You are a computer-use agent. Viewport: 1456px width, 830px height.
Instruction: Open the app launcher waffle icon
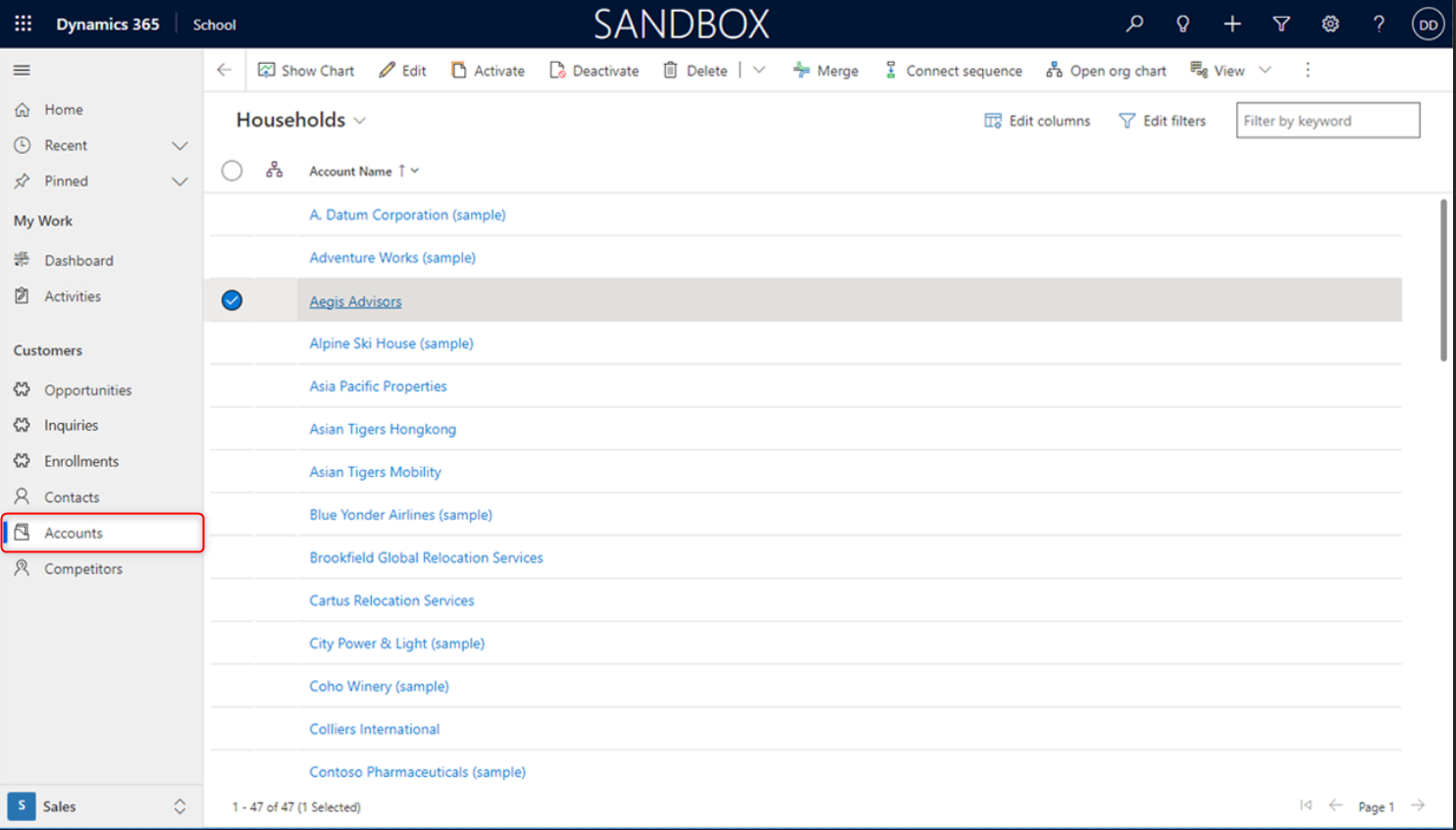pyautogui.click(x=23, y=24)
